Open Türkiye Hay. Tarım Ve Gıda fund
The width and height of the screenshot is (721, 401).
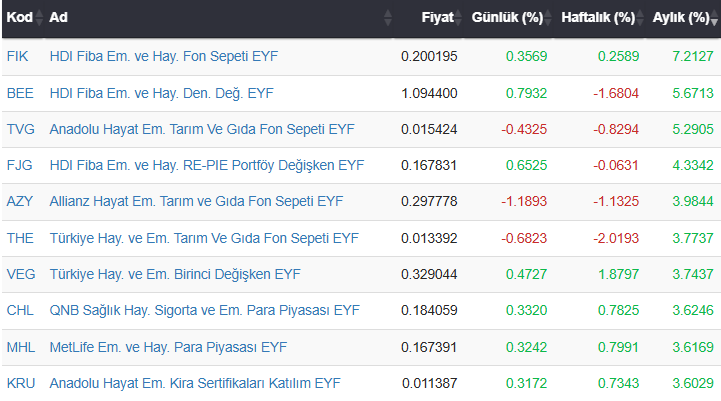coord(204,238)
